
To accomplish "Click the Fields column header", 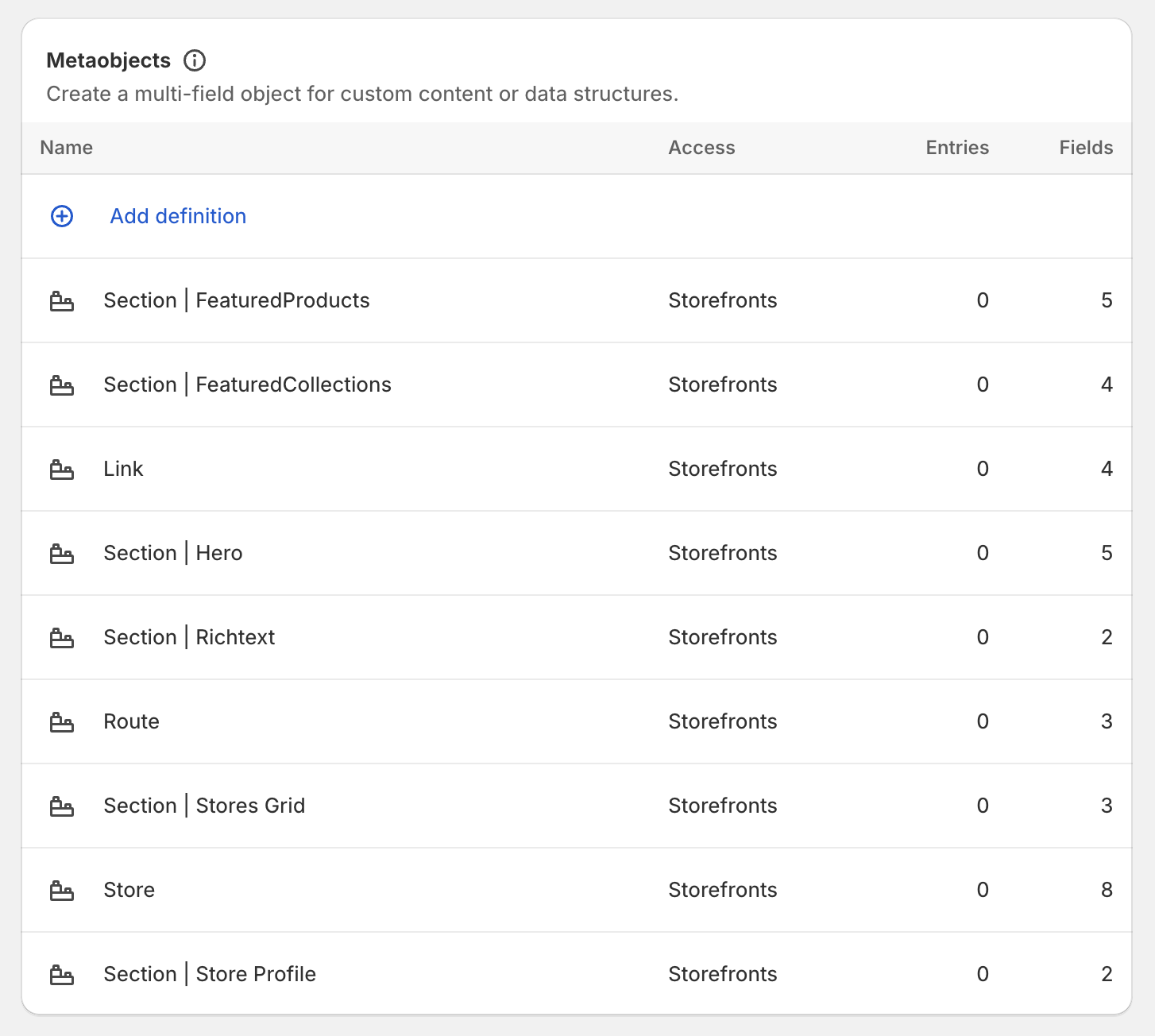I will [x=1086, y=148].
